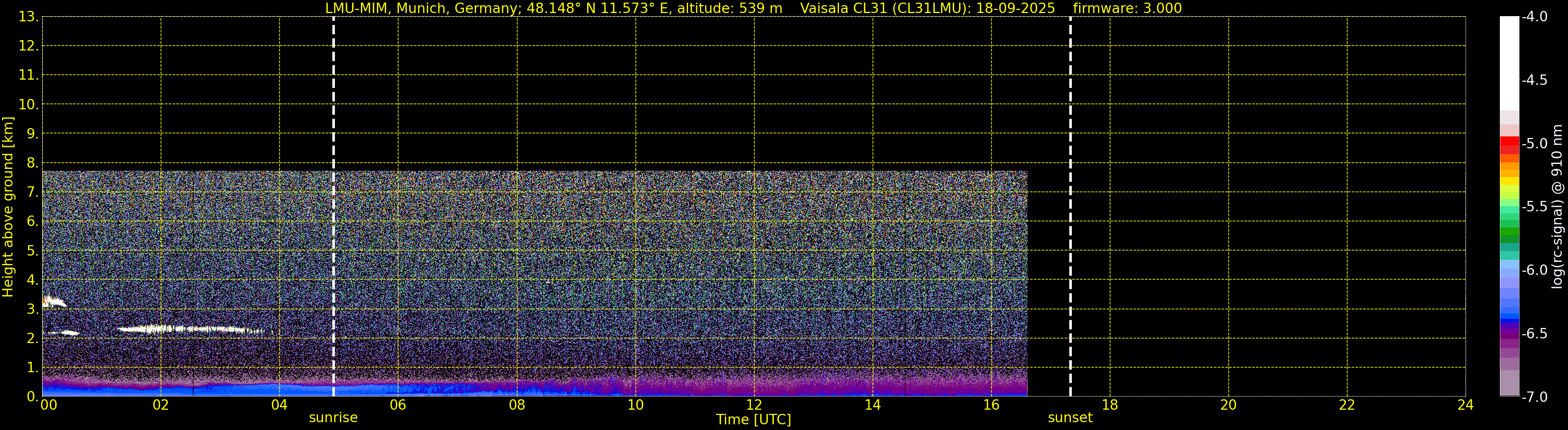Click the 'log(rc-signal) @ 910 nm' colorbar title
The width and height of the screenshot is (1568, 430).
(x=1557, y=207)
